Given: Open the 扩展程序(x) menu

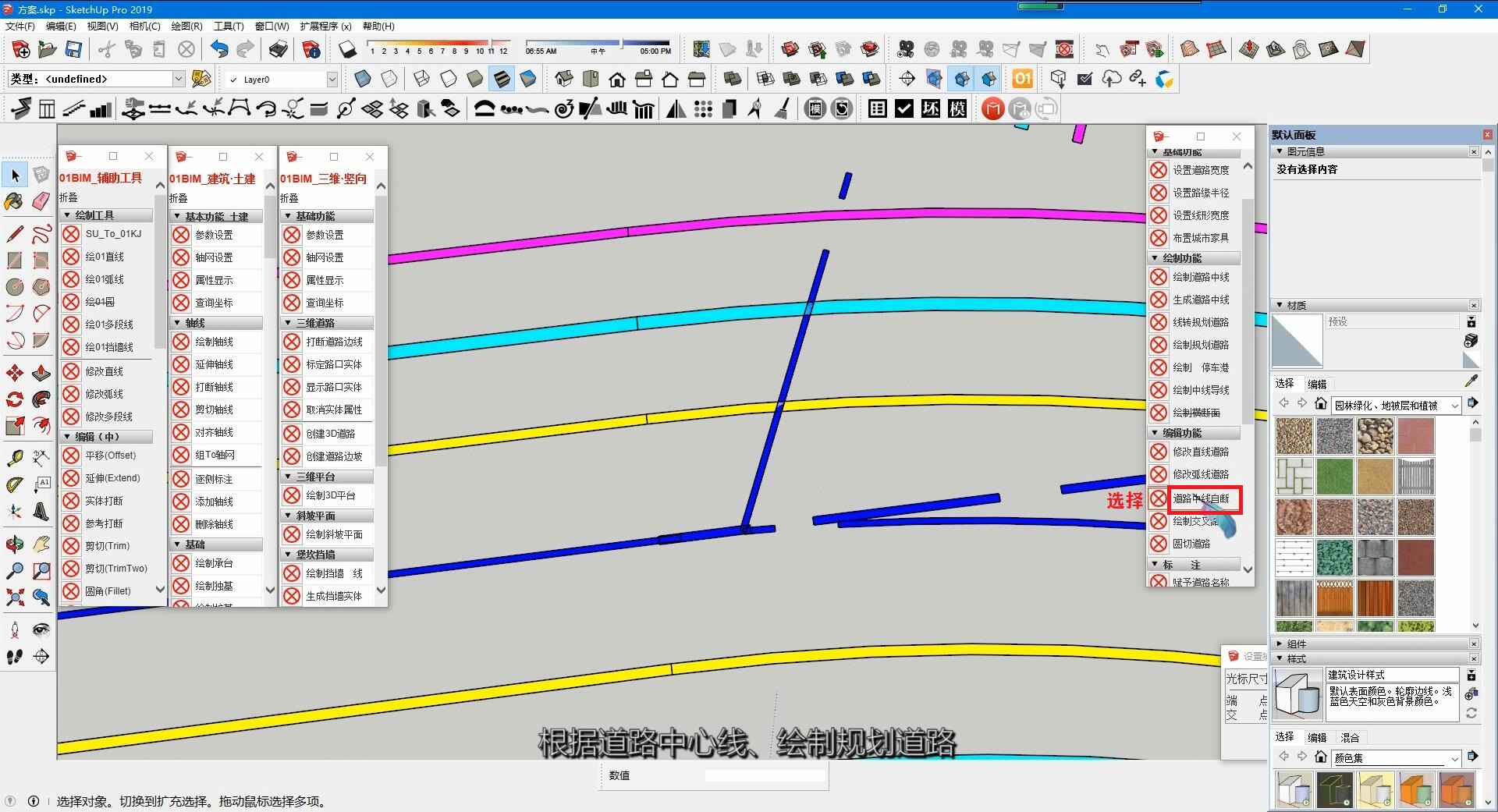Looking at the screenshot, I should pyautogui.click(x=325, y=27).
